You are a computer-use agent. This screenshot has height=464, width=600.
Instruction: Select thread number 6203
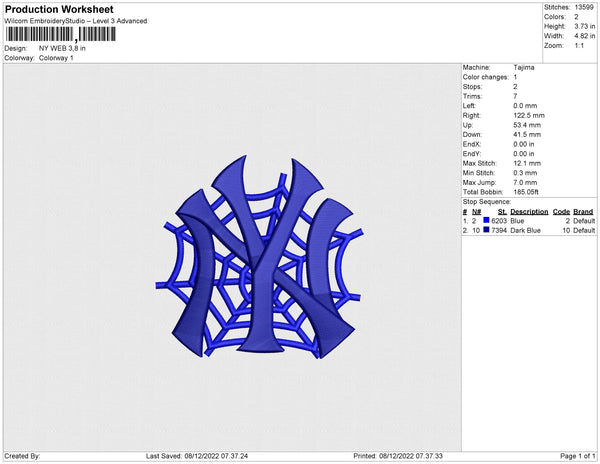click(499, 221)
